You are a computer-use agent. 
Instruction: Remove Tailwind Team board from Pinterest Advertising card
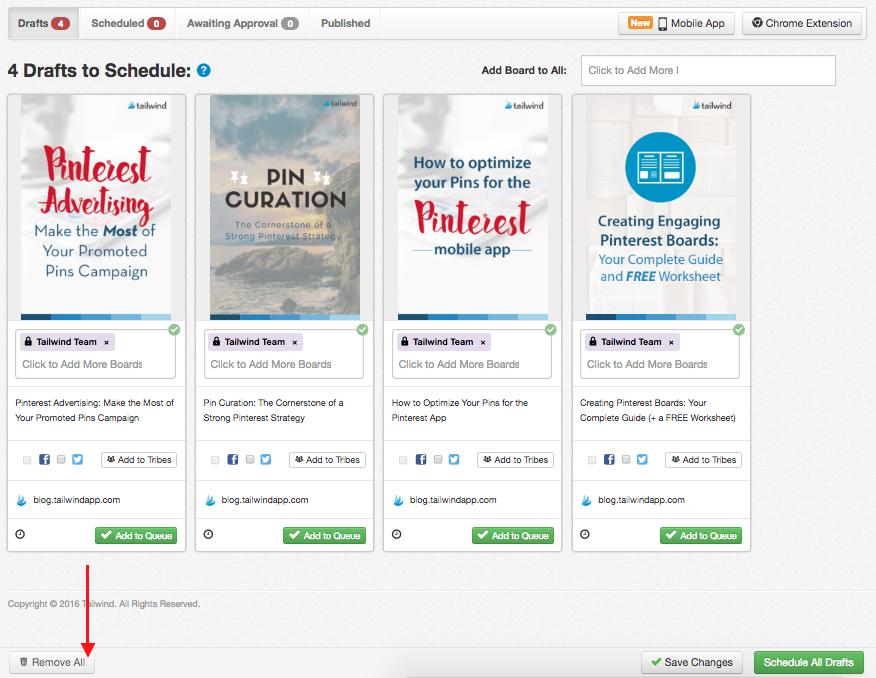click(106, 342)
